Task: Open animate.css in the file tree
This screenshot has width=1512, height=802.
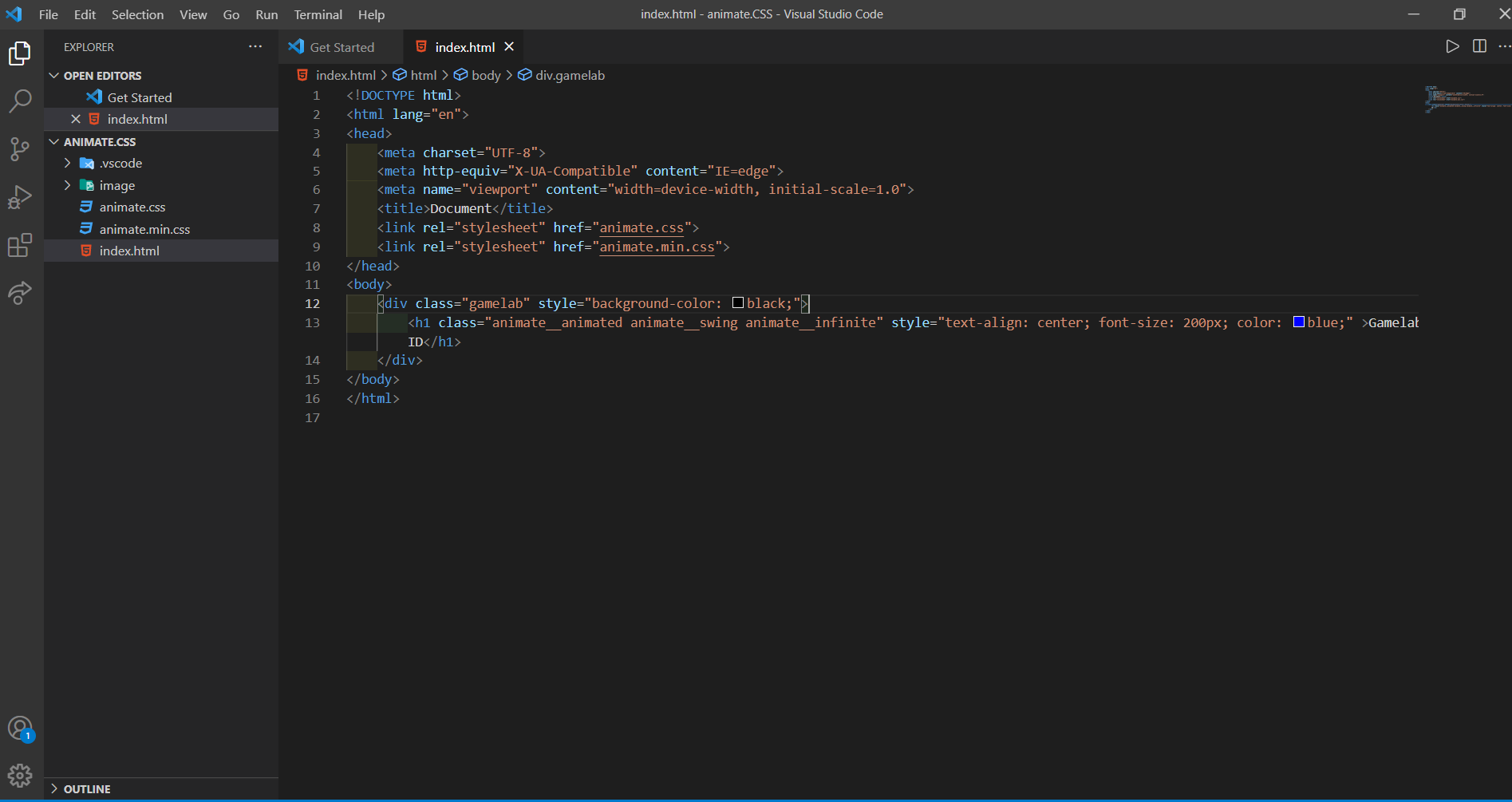Action: 161,207
